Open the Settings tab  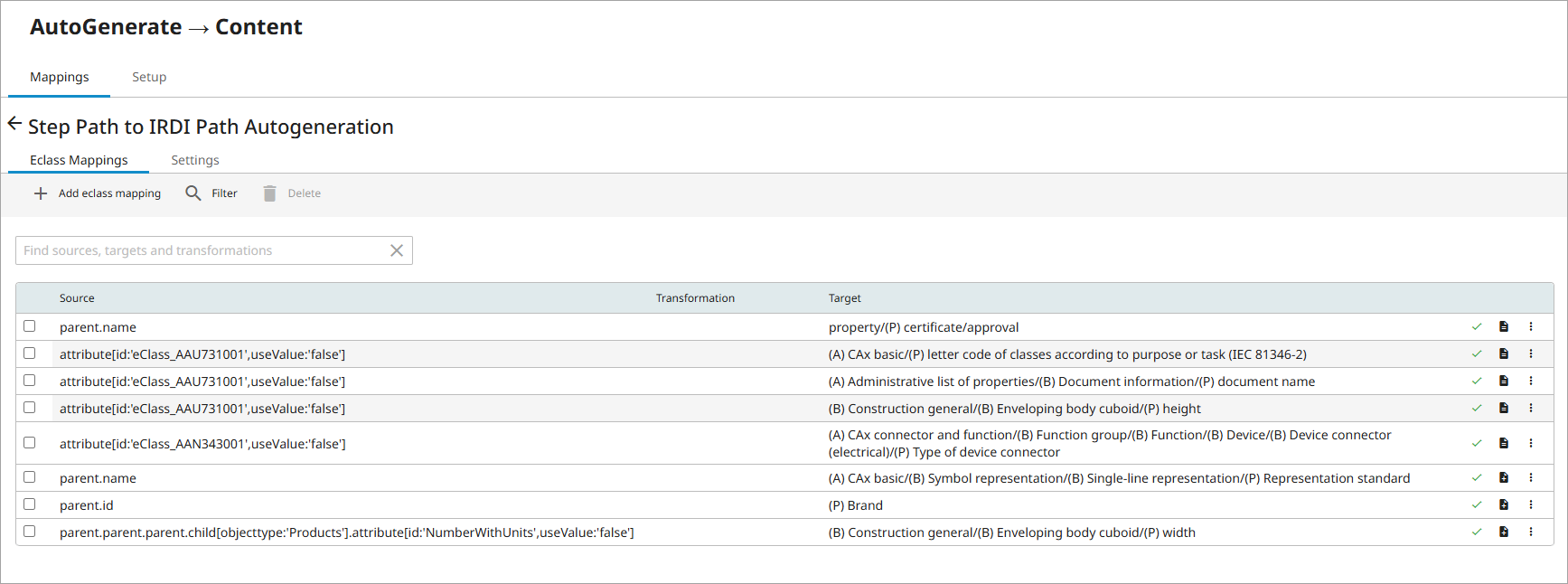(195, 160)
